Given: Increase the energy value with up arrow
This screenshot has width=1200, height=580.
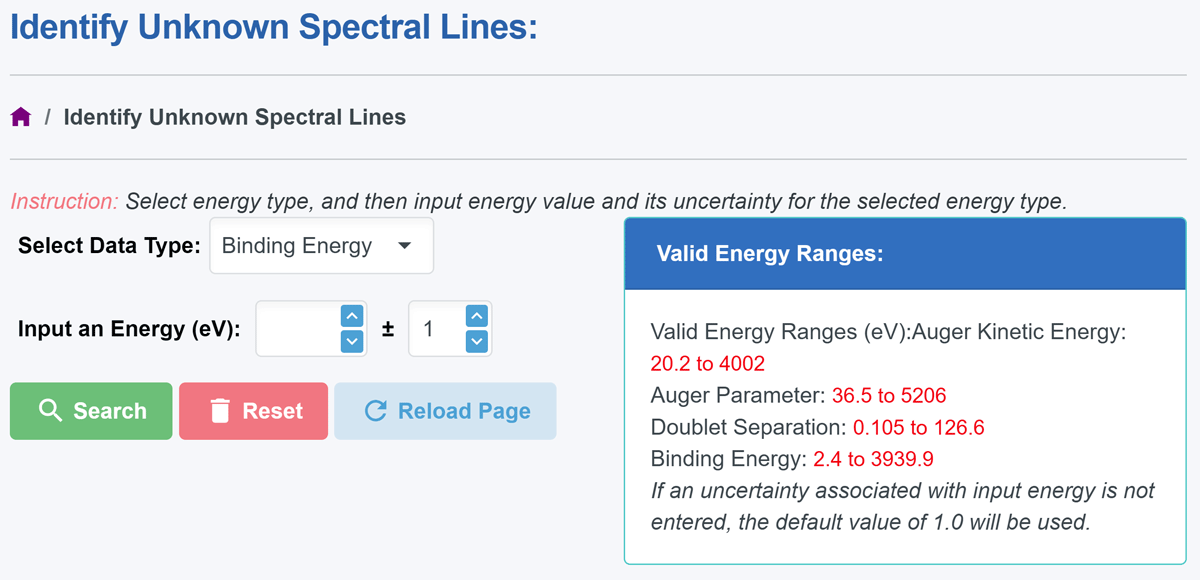Looking at the screenshot, I should 351,316.
